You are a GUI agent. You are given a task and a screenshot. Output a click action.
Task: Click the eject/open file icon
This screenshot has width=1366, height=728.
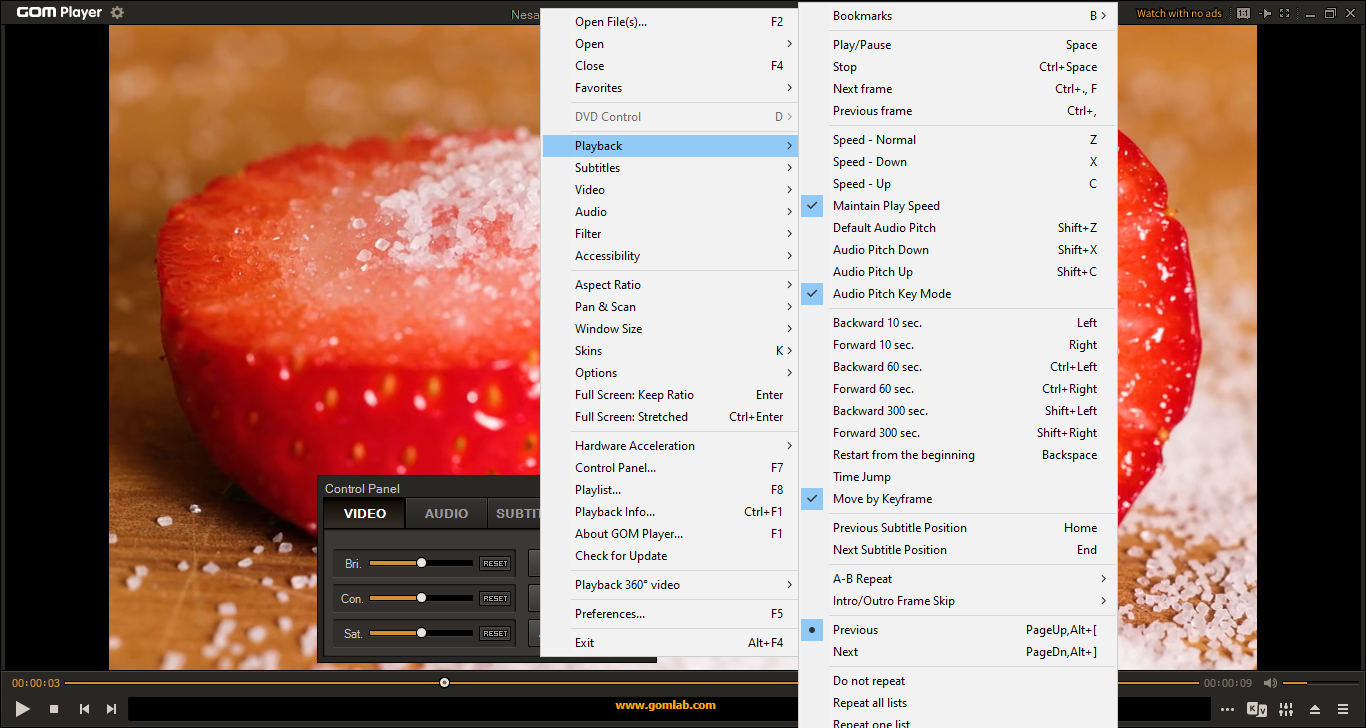point(1315,709)
